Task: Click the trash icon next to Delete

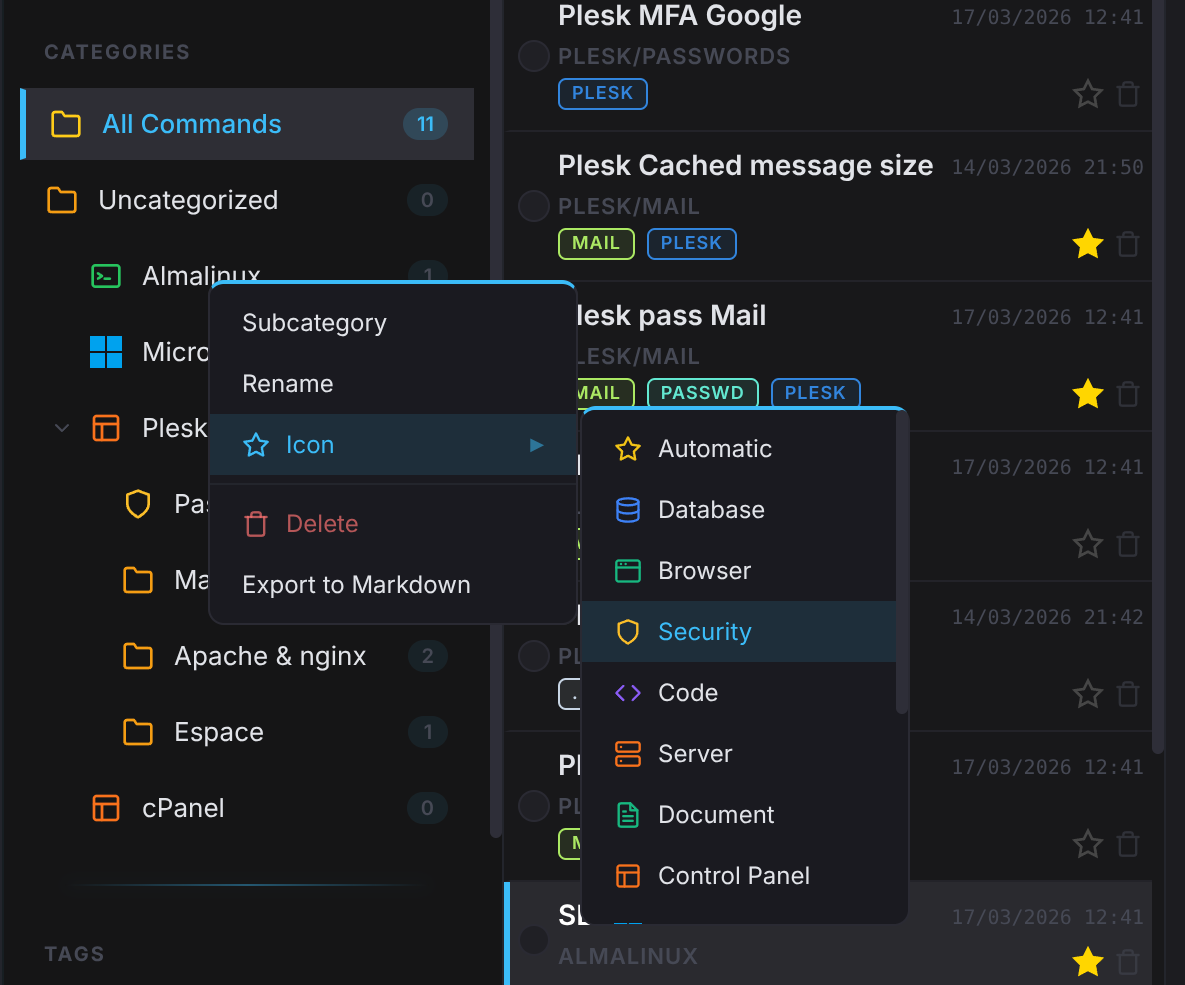Action: [x=256, y=524]
